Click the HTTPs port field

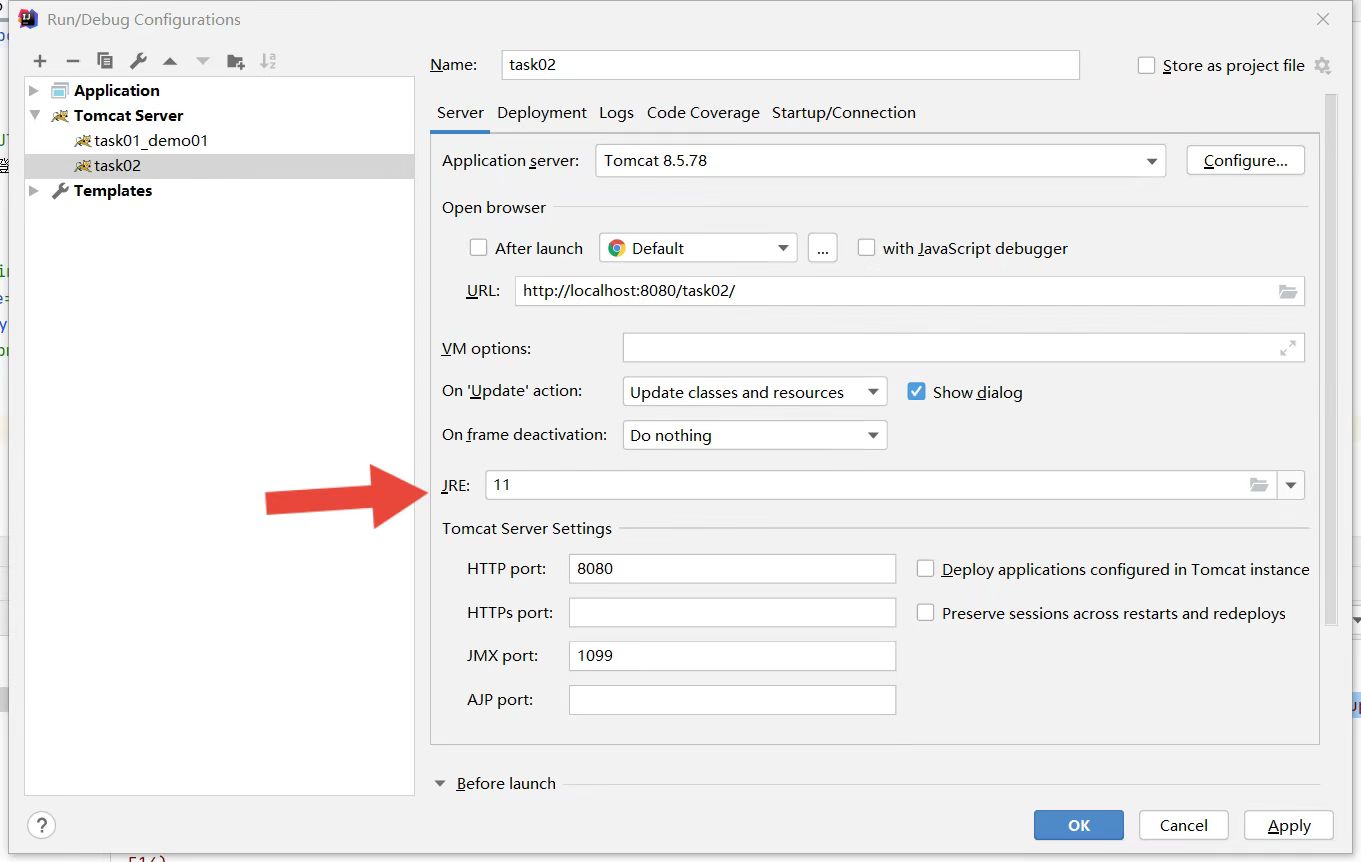[732, 612]
